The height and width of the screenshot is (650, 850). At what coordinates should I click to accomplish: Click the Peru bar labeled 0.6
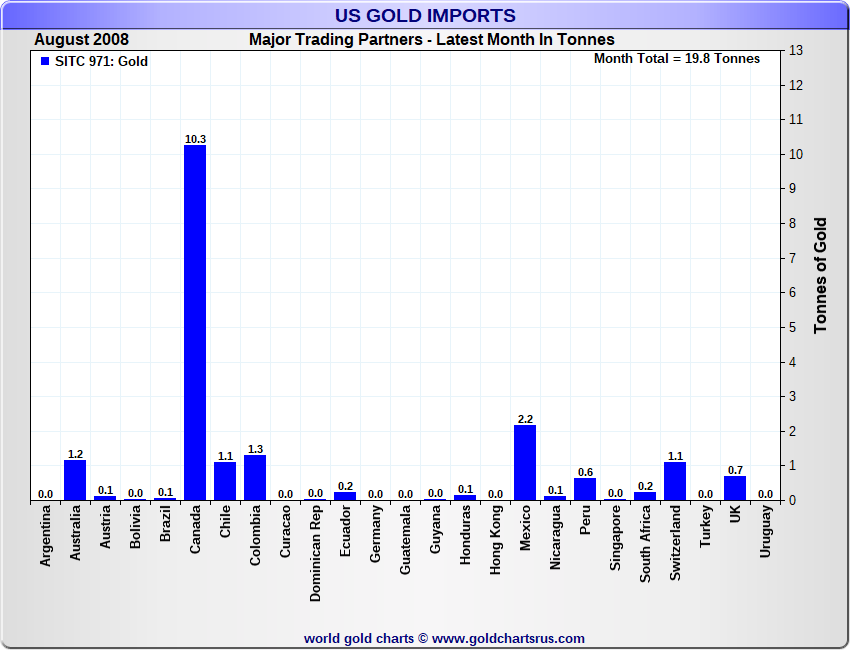(x=585, y=489)
